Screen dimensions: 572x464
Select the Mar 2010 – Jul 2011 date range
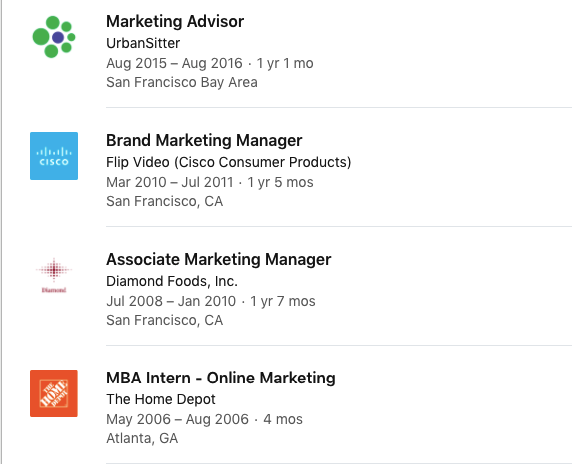tap(170, 182)
